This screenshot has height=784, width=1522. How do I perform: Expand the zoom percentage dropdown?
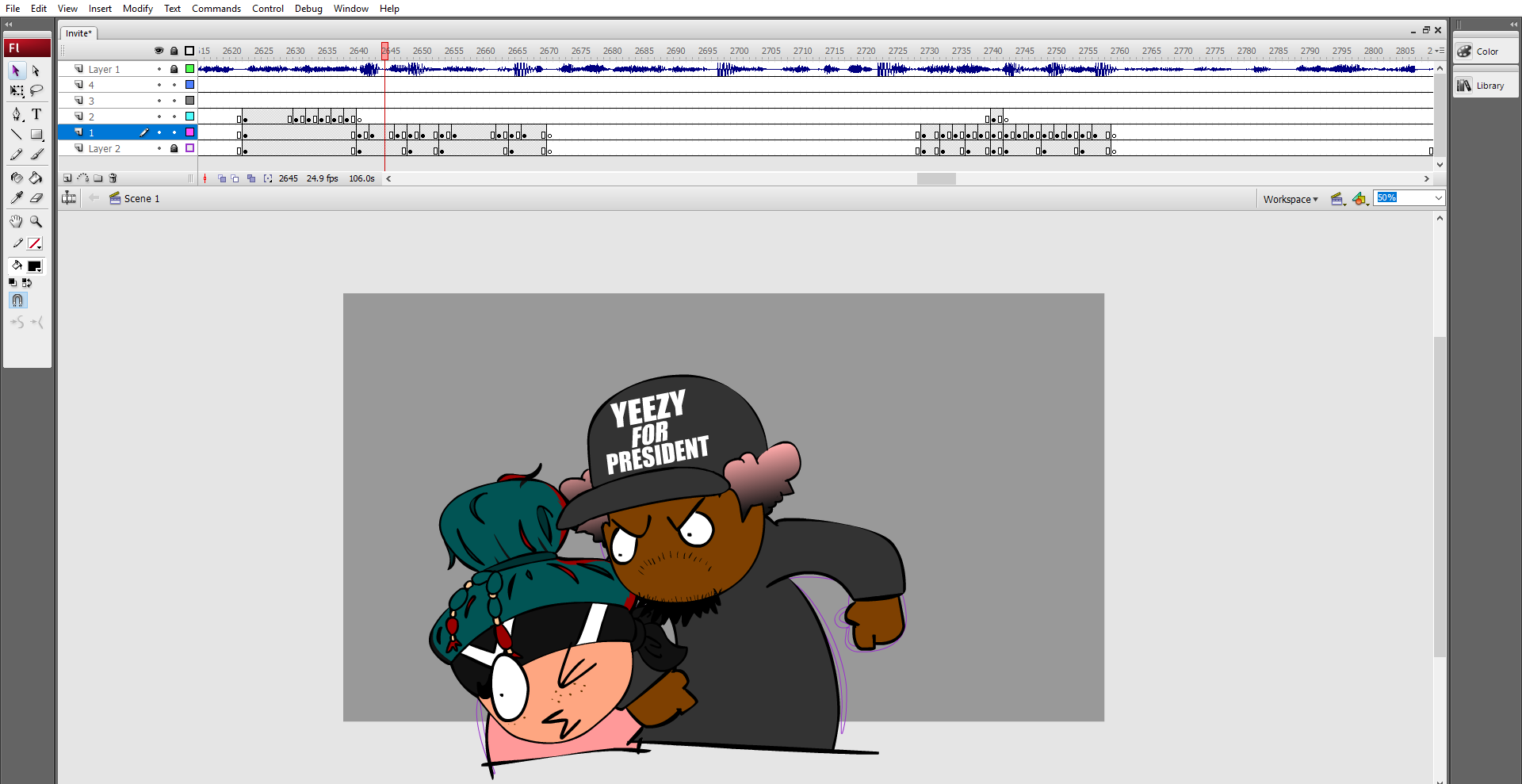point(1438,198)
